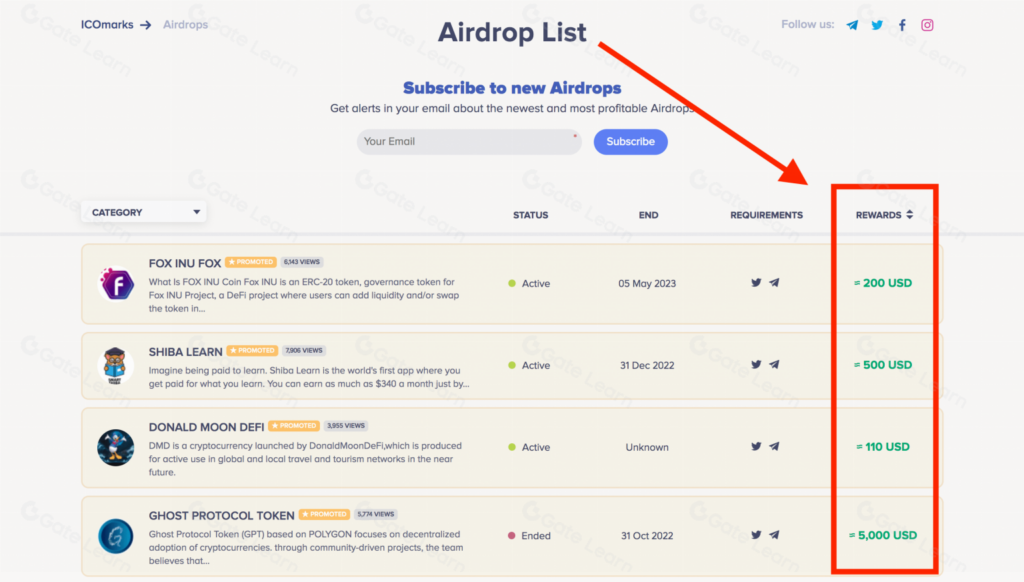
Task: Open the Facebook follow icon in header
Action: [x=901, y=24]
